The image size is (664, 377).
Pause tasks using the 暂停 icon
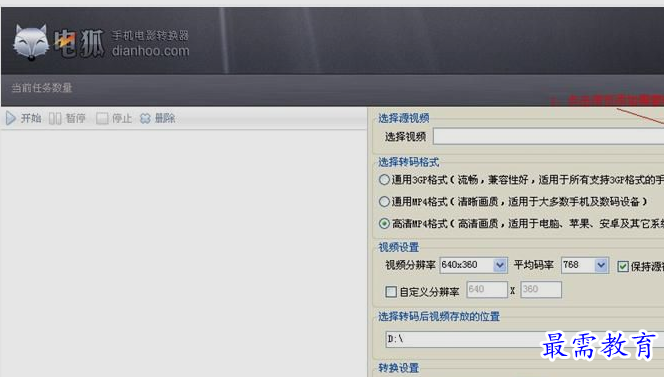pyautogui.click(x=55, y=118)
